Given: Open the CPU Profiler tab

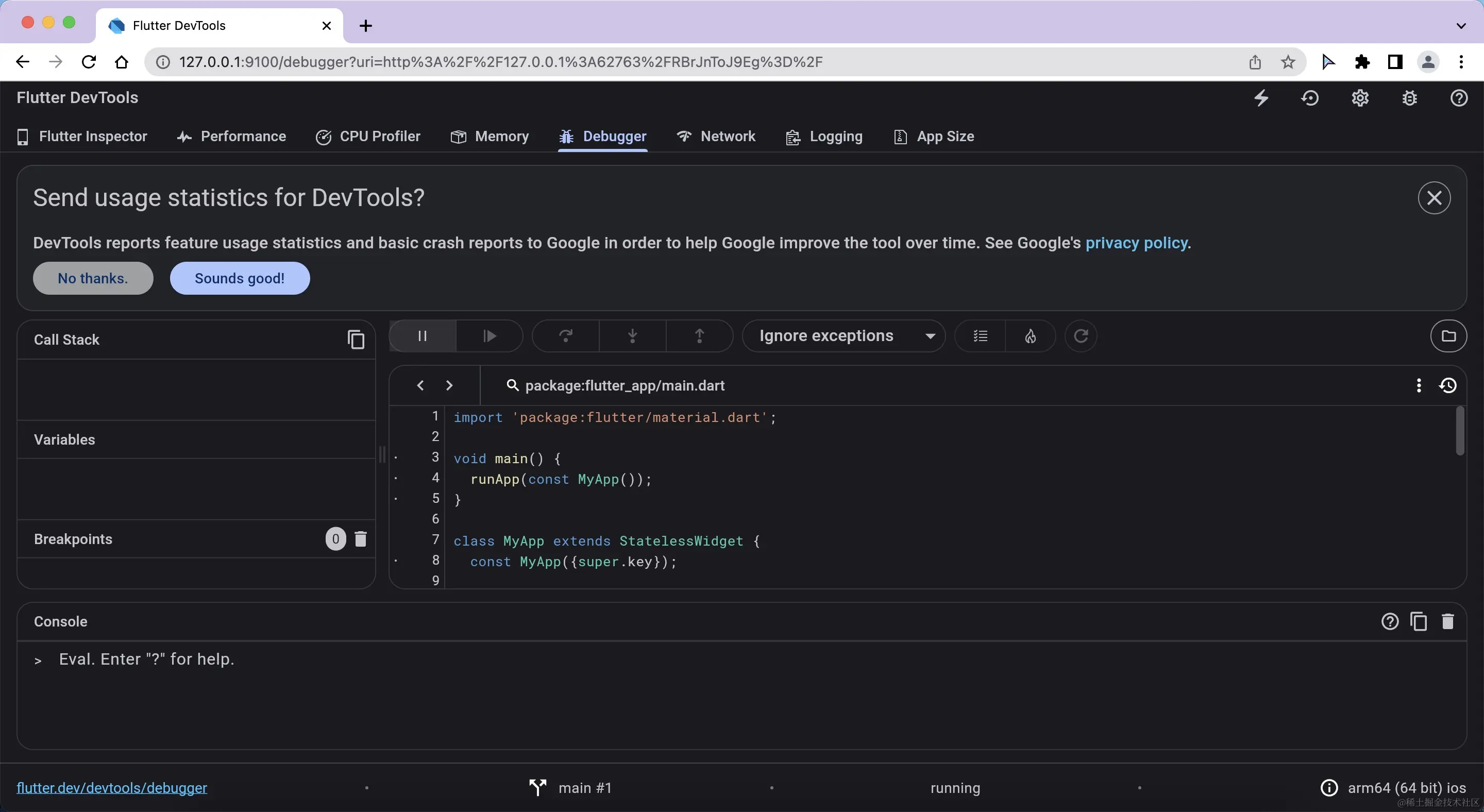Looking at the screenshot, I should coord(368,137).
